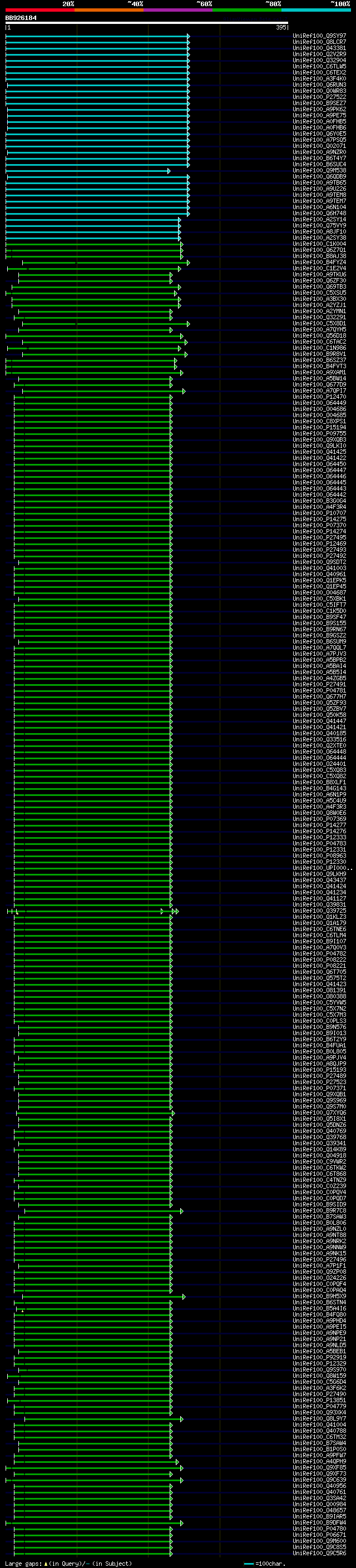Select the UniRef100_Q6T705 label
356x1568 pixels.
pos(319,972)
